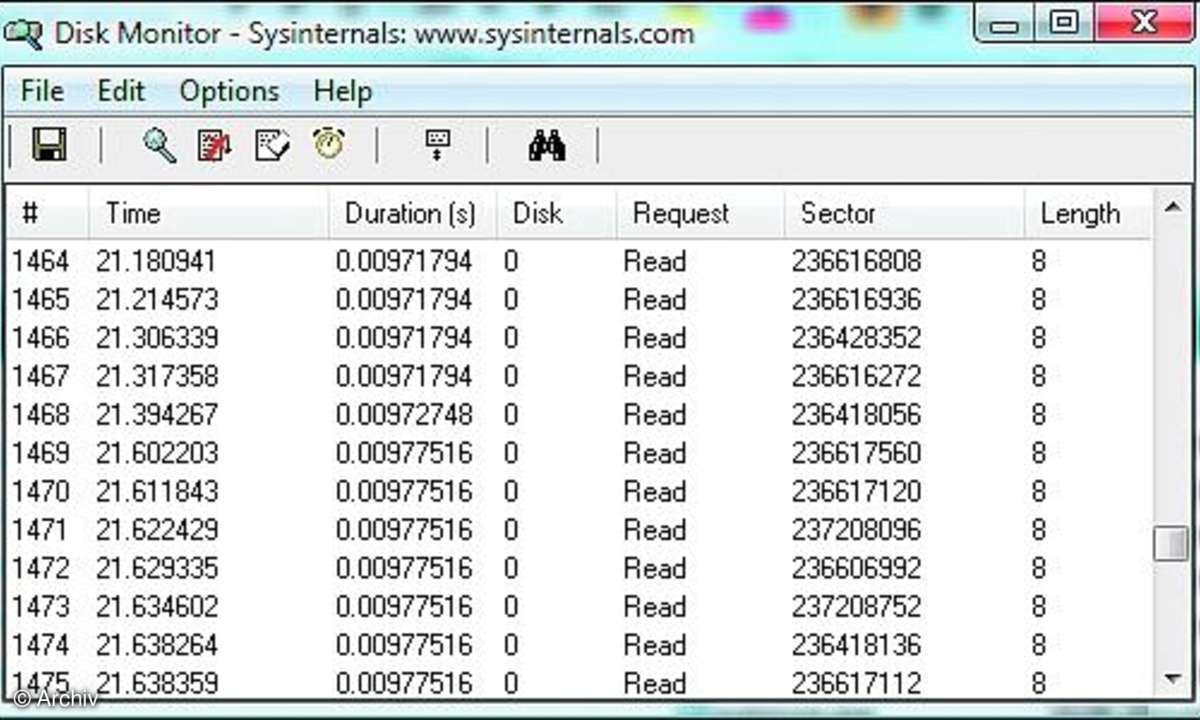Screen dimensions: 1200x720
Task: Open the Edit menu
Action: coord(120,91)
